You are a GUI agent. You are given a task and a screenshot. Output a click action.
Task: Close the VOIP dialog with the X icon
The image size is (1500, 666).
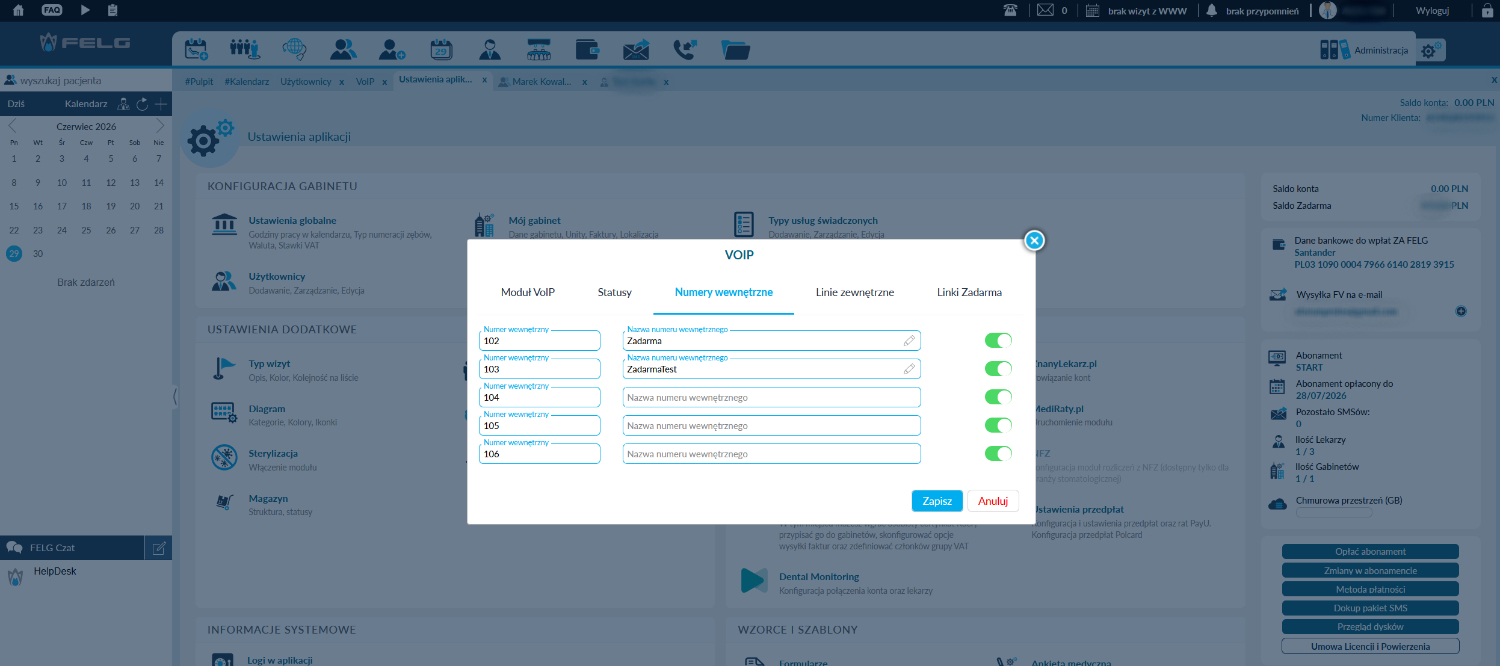coord(1035,240)
